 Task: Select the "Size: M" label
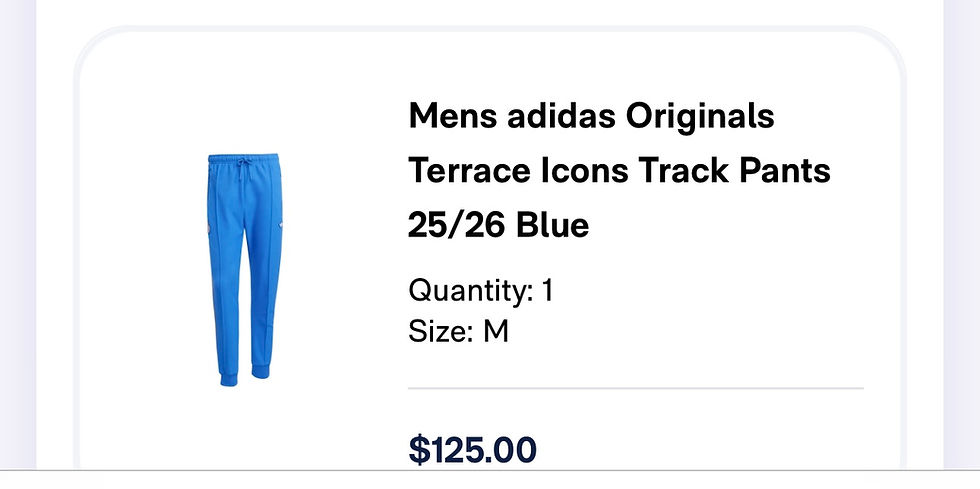458,331
